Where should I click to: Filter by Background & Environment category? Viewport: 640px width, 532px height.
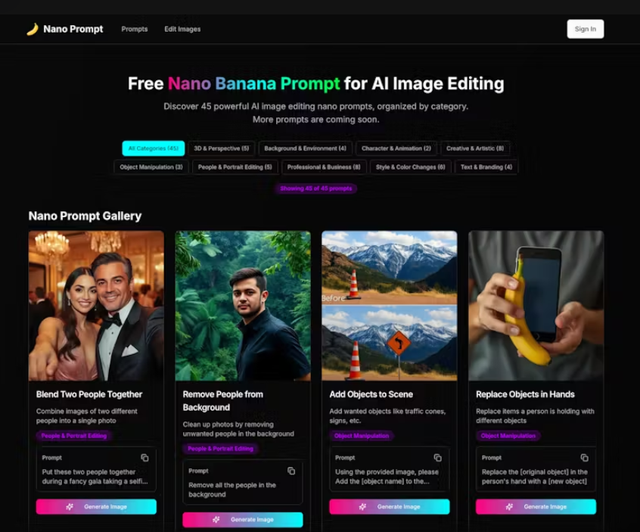[x=305, y=148]
